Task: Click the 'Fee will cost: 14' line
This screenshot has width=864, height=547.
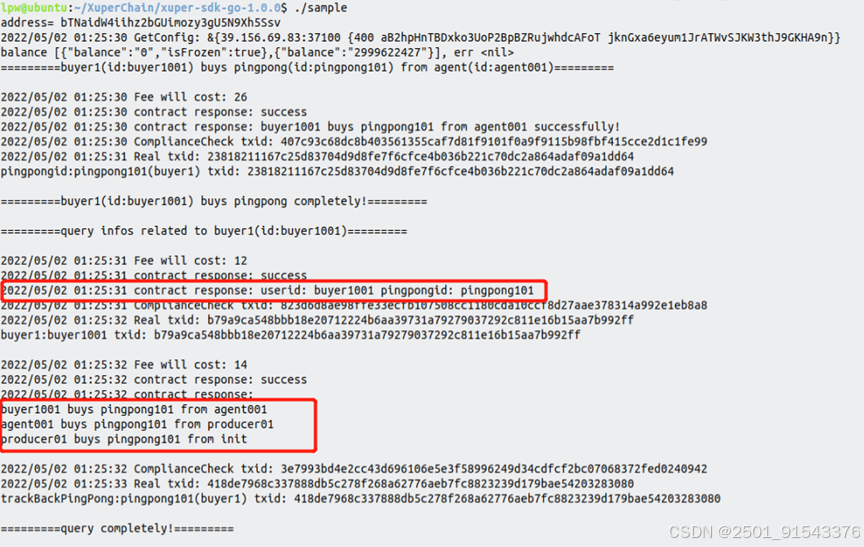Action: [x=124, y=365]
